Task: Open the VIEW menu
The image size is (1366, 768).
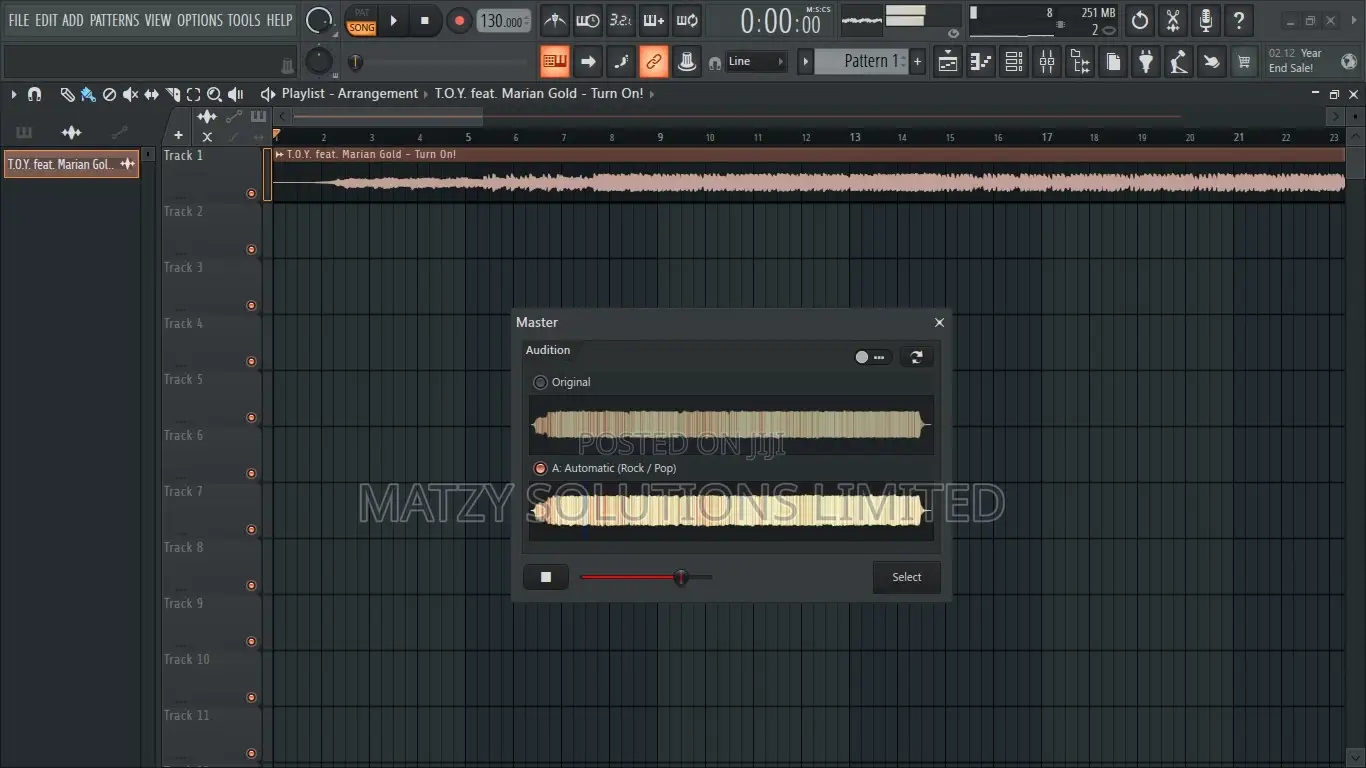Action: click(158, 20)
